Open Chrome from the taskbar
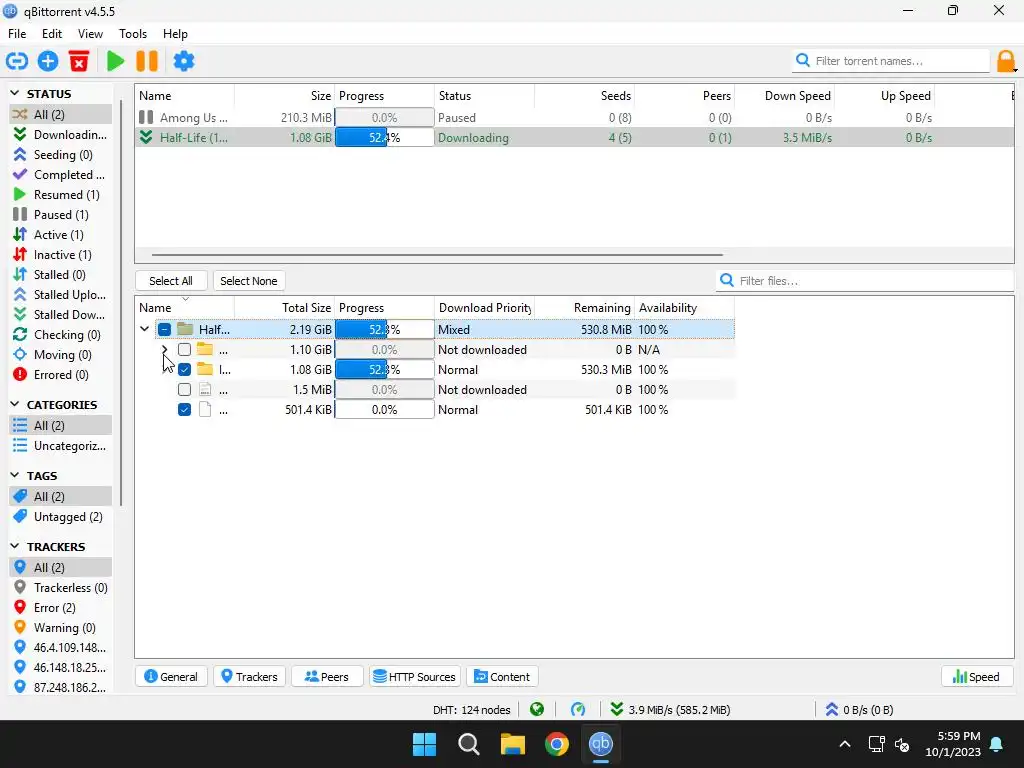Screen dimensions: 1024x768 coord(556,744)
